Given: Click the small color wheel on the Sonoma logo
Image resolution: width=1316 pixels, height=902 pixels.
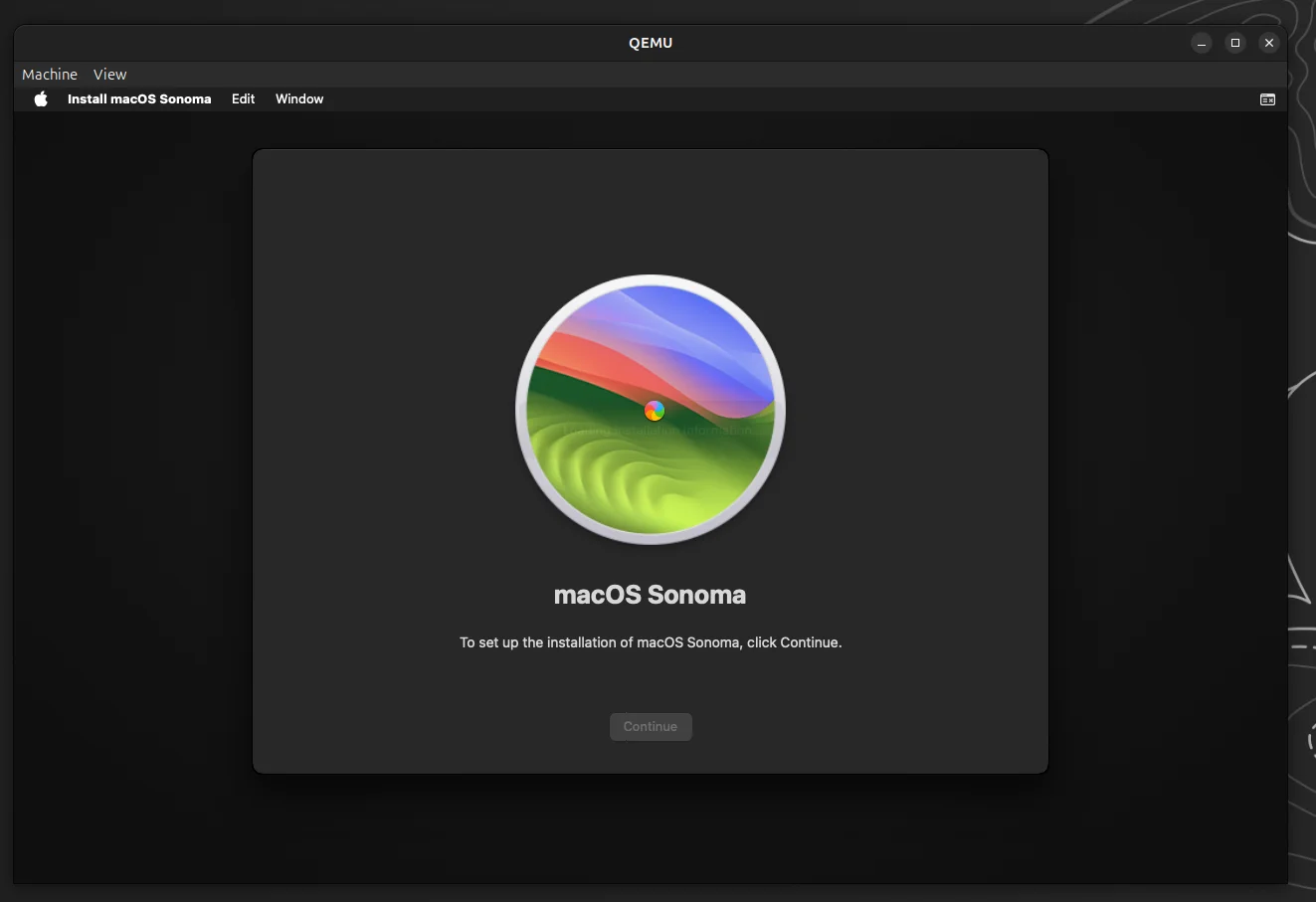Looking at the screenshot, I should pyautogui.click(x=654, y=410).
